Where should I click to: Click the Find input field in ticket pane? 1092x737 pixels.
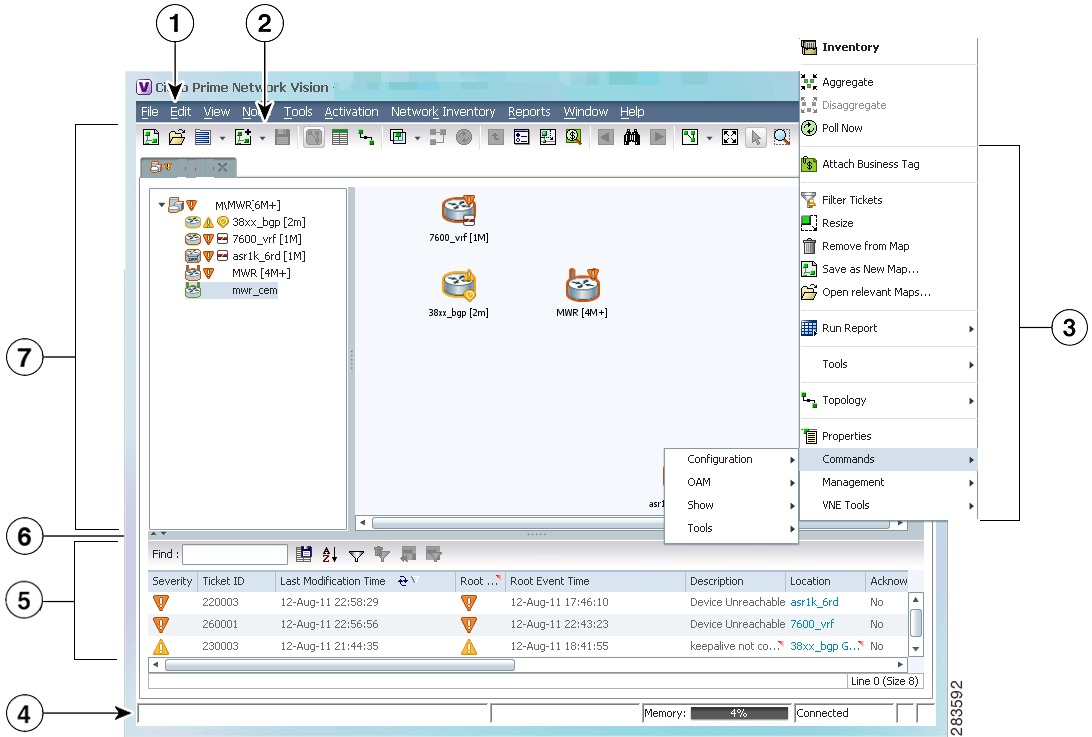pos(235,554)
